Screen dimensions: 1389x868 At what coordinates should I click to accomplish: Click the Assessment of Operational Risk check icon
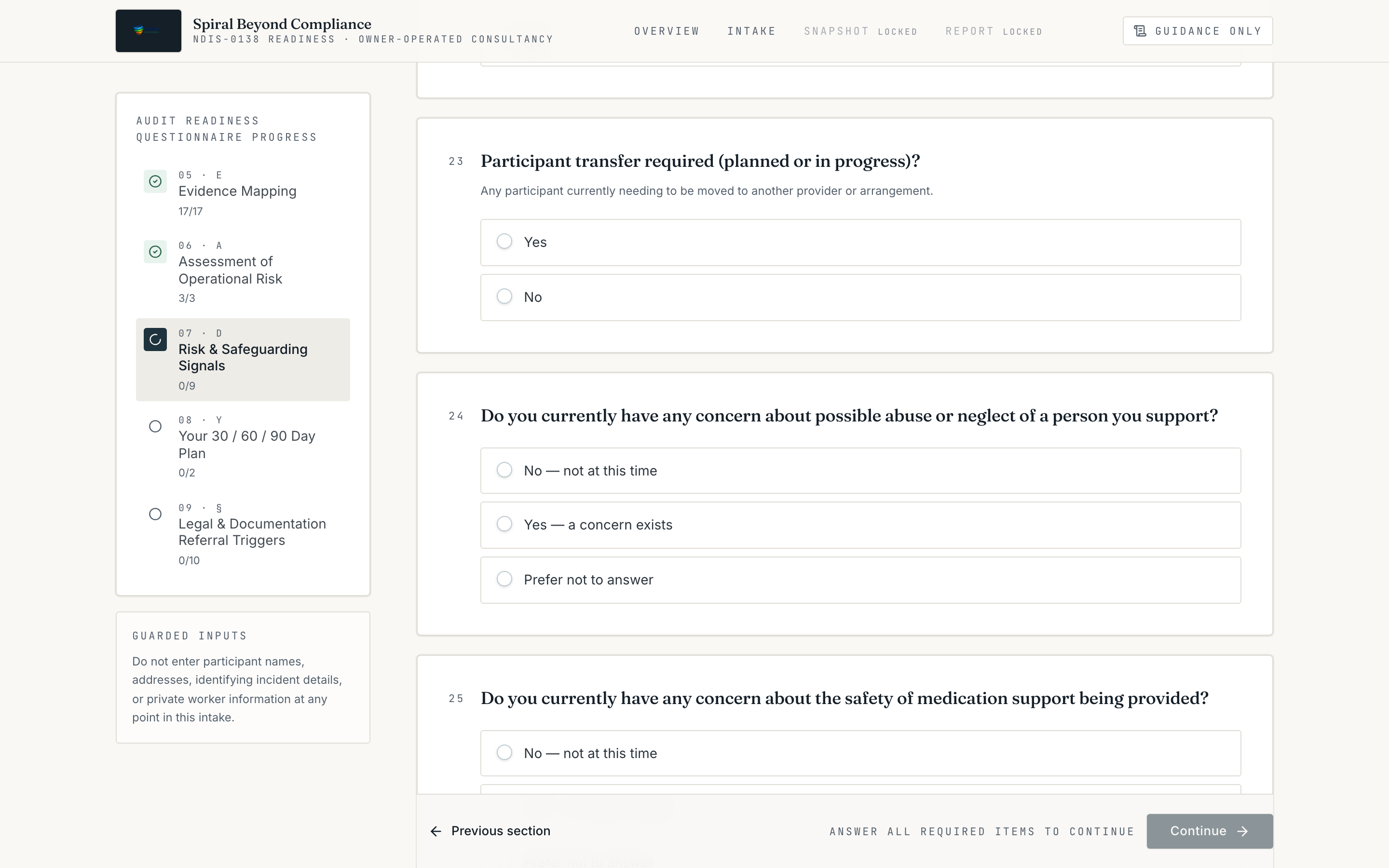click(x=155, y=252)
